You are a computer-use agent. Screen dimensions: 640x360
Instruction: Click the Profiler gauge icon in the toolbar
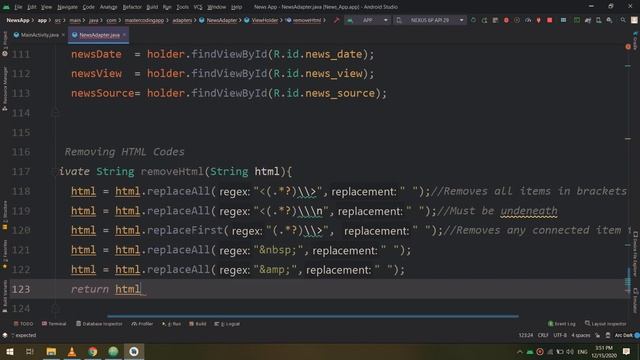tap(528, 20)
